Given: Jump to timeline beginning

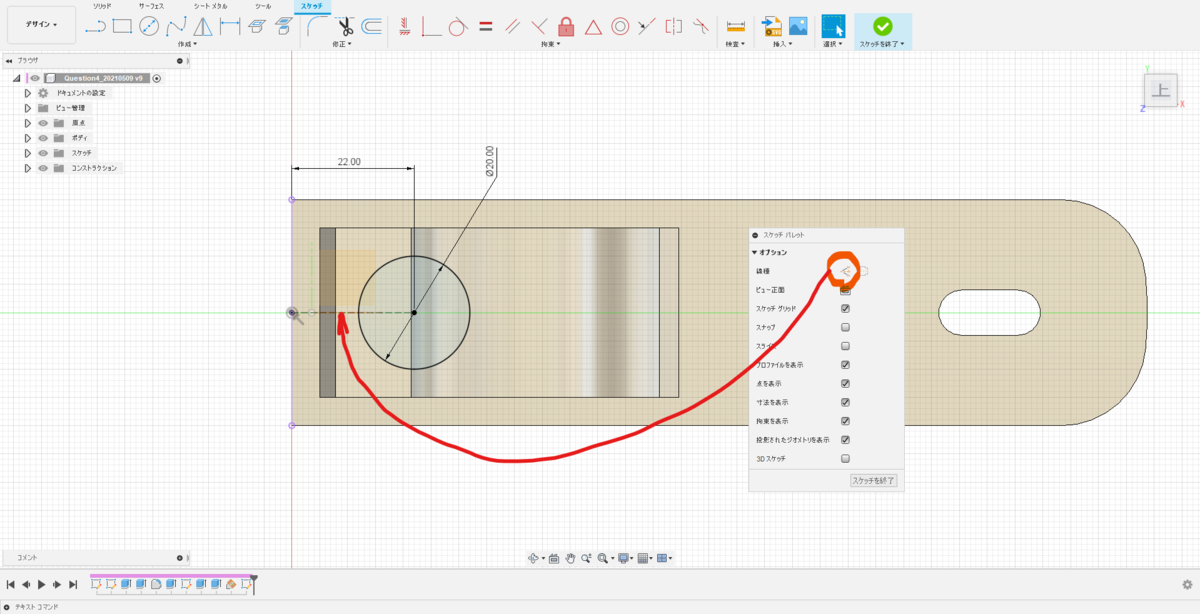Looking at the screenshot, I should (x=11, y=584).
